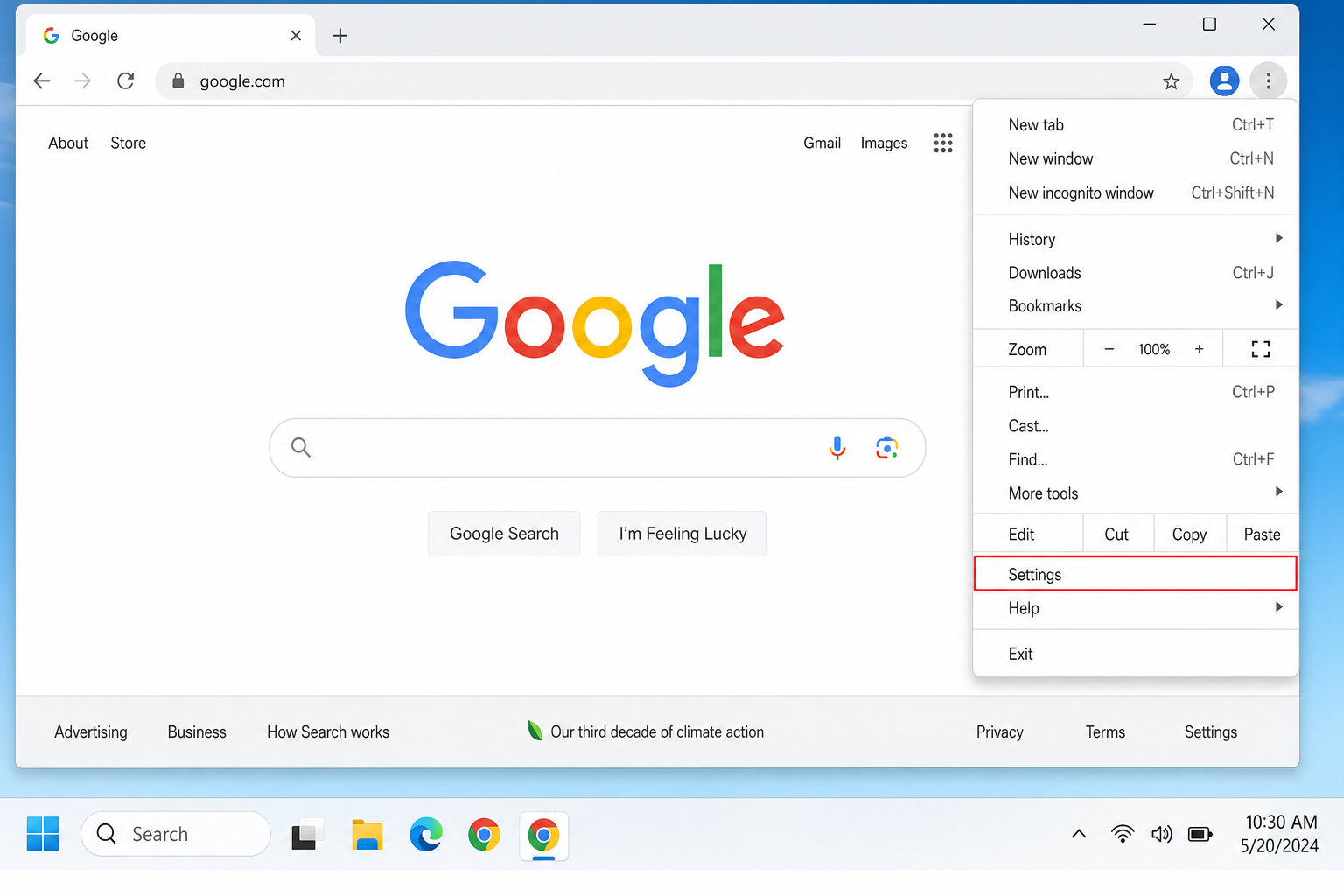The image size is (1344, 896).
Task: Expand the History submenu
Action: 1136,239
